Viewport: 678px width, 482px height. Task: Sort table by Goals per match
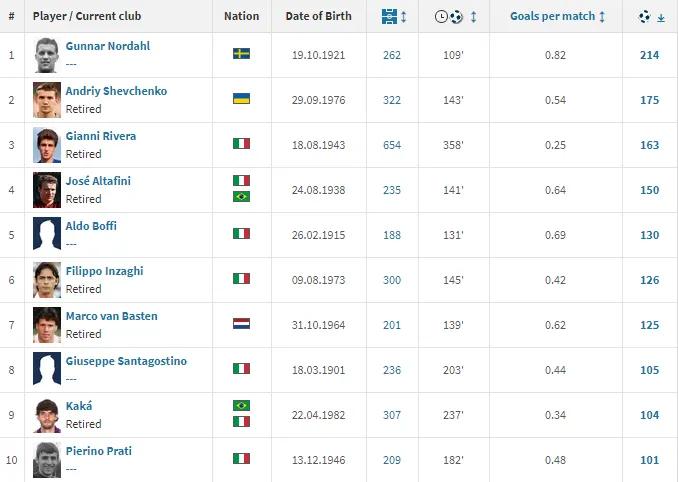pyautogui.click(x=552, y=17)
